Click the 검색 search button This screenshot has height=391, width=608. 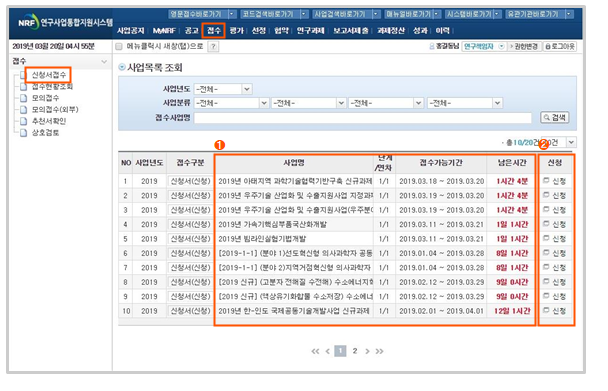(555, 118)
